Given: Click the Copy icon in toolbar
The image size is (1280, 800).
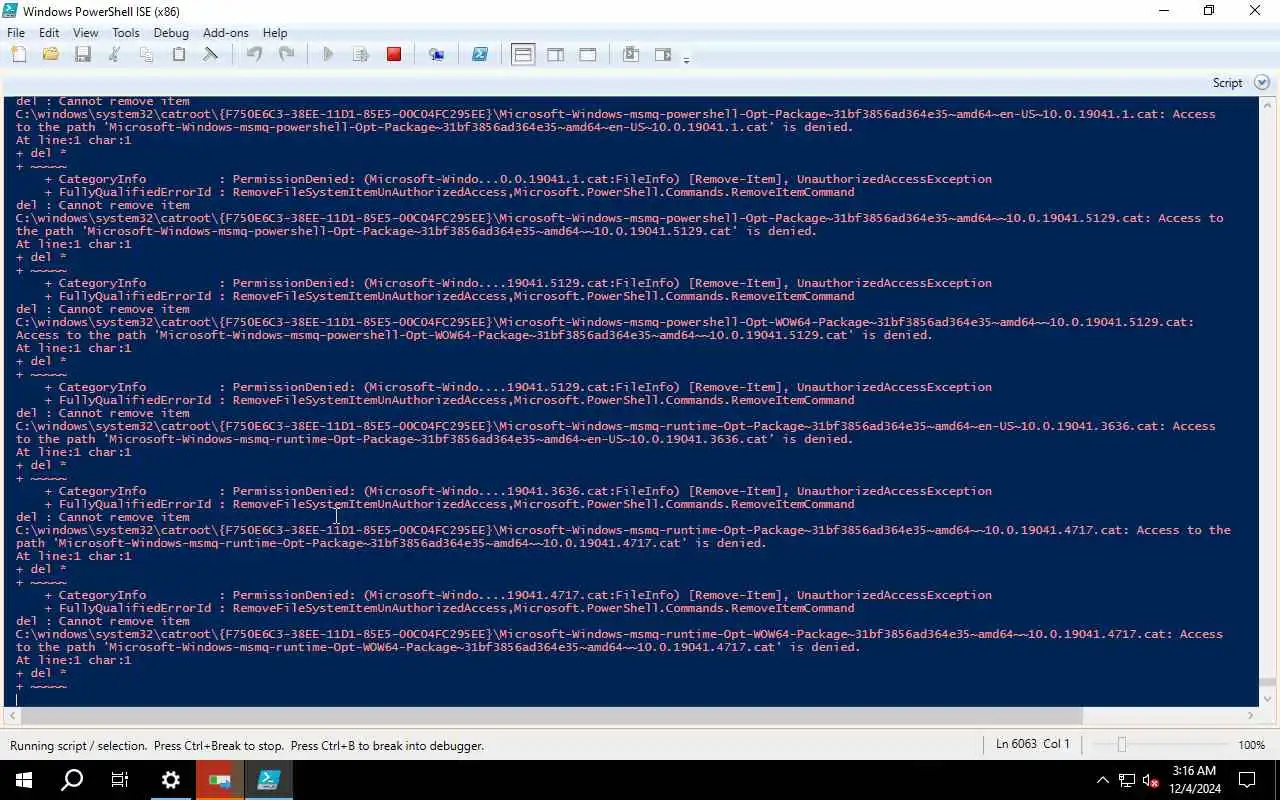Looking at the screenshot, I should point(147,55).
